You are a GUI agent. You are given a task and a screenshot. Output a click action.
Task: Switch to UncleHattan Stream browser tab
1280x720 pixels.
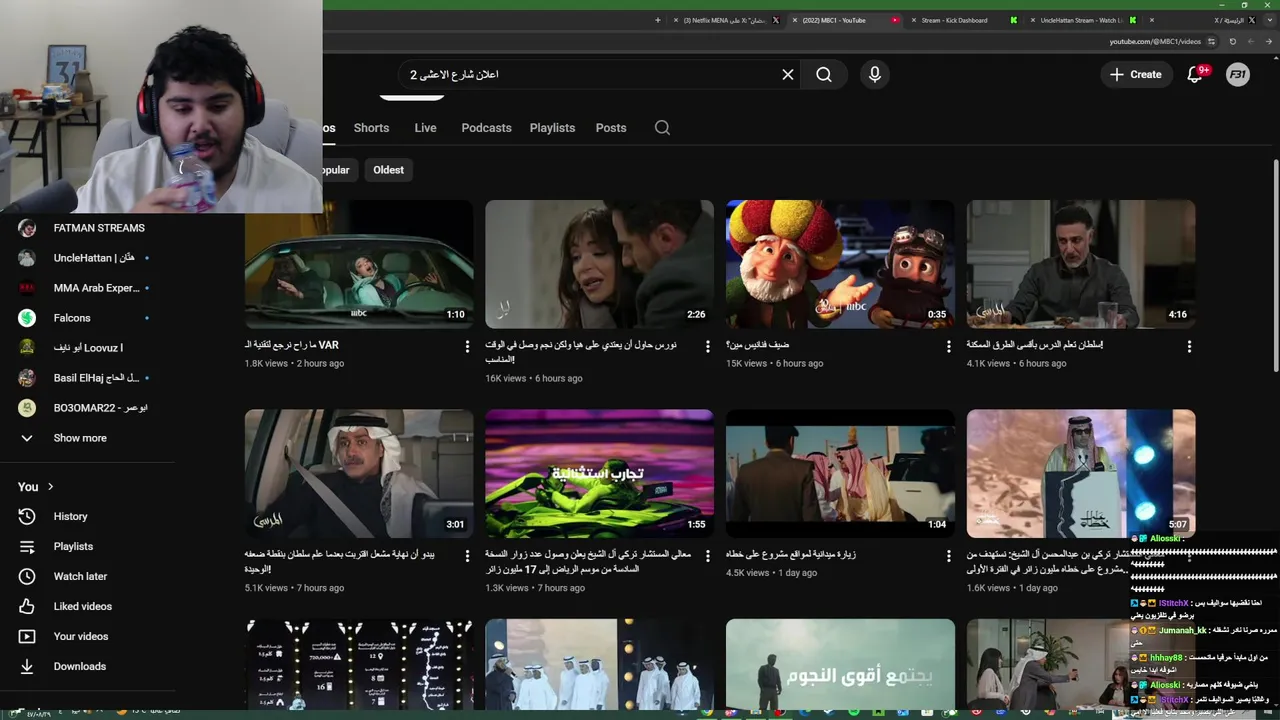(1080, 20)
